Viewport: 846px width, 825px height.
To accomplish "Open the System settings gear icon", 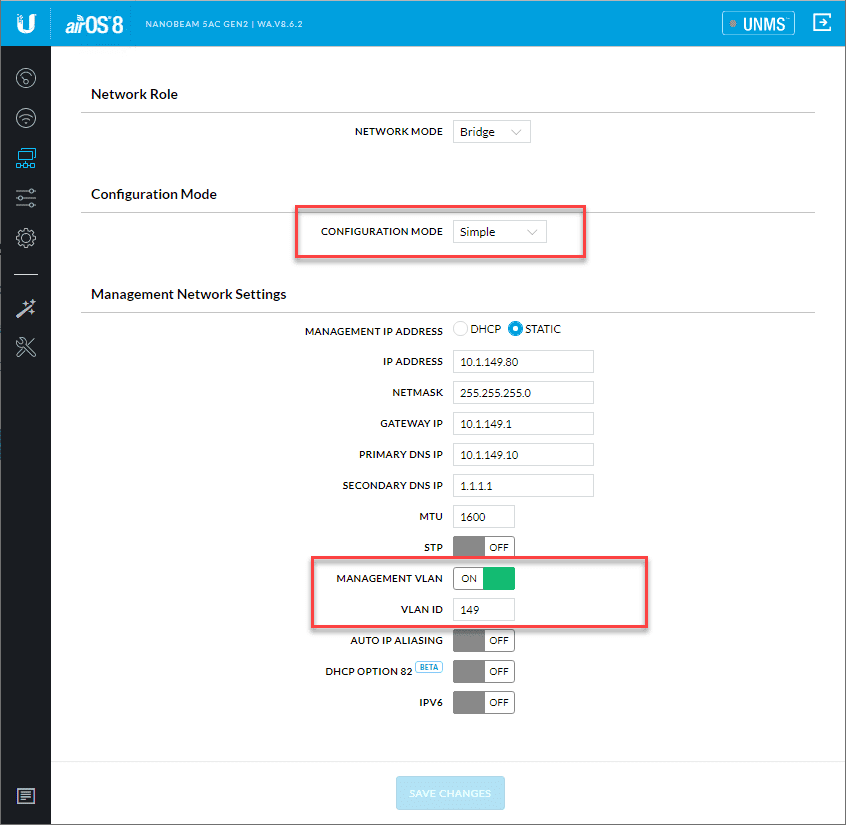I will (25, 238).
